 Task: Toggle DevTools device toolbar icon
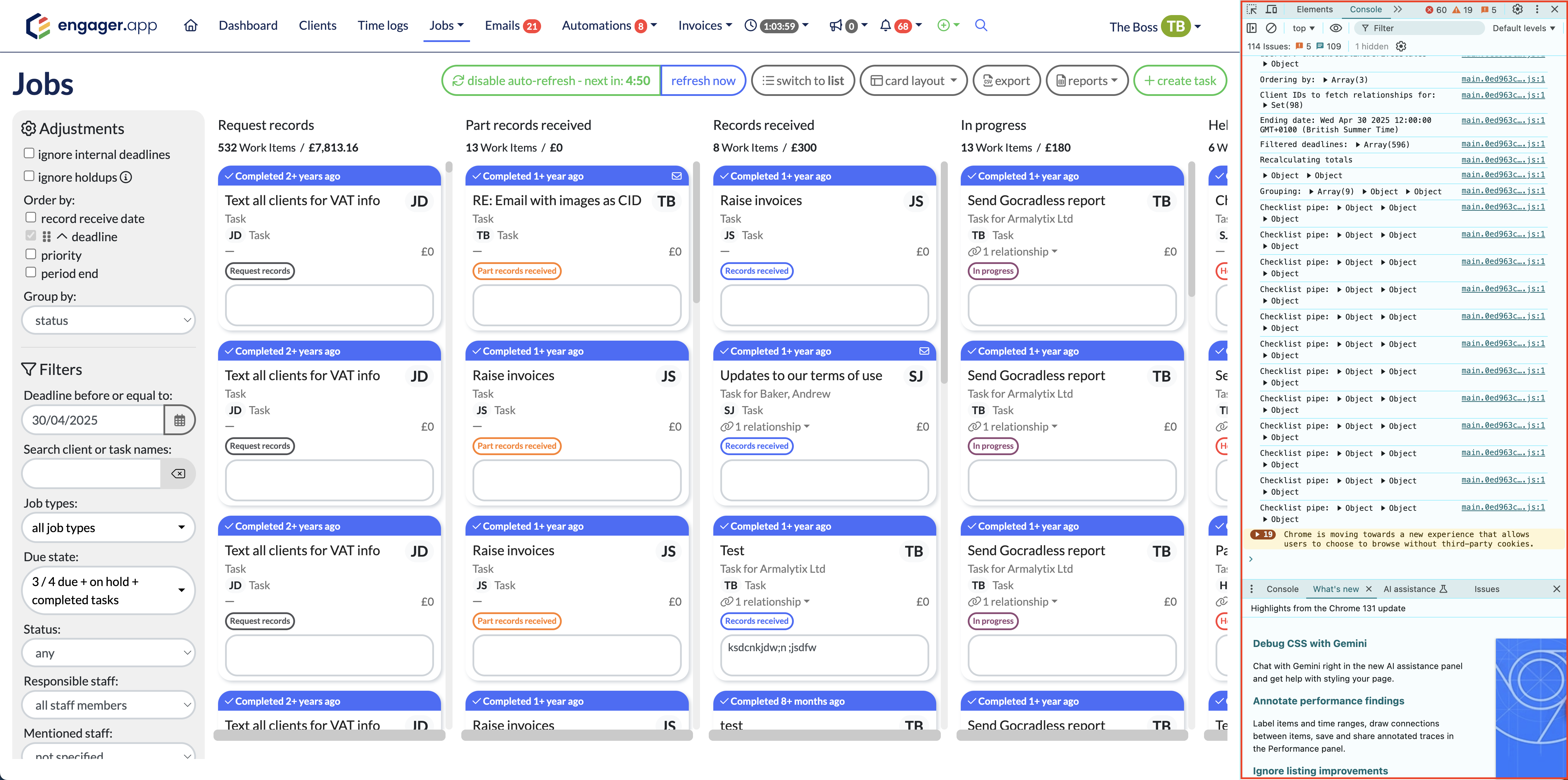(1272, 9)
